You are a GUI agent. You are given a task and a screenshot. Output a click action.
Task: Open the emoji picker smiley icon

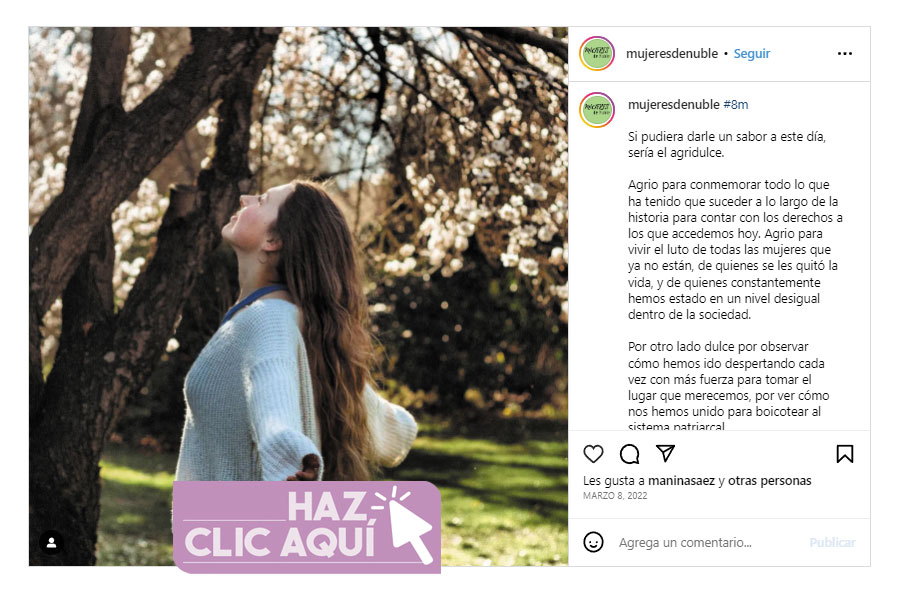click(x=593, y=542)
